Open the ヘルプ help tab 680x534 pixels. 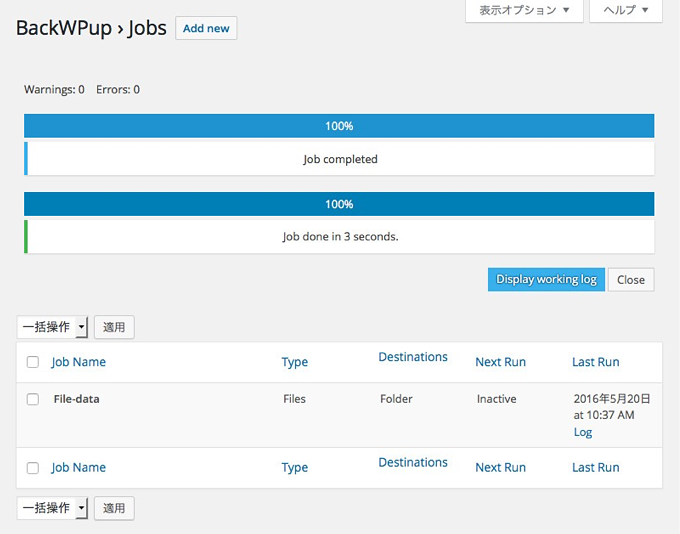[x=626, y=10]
